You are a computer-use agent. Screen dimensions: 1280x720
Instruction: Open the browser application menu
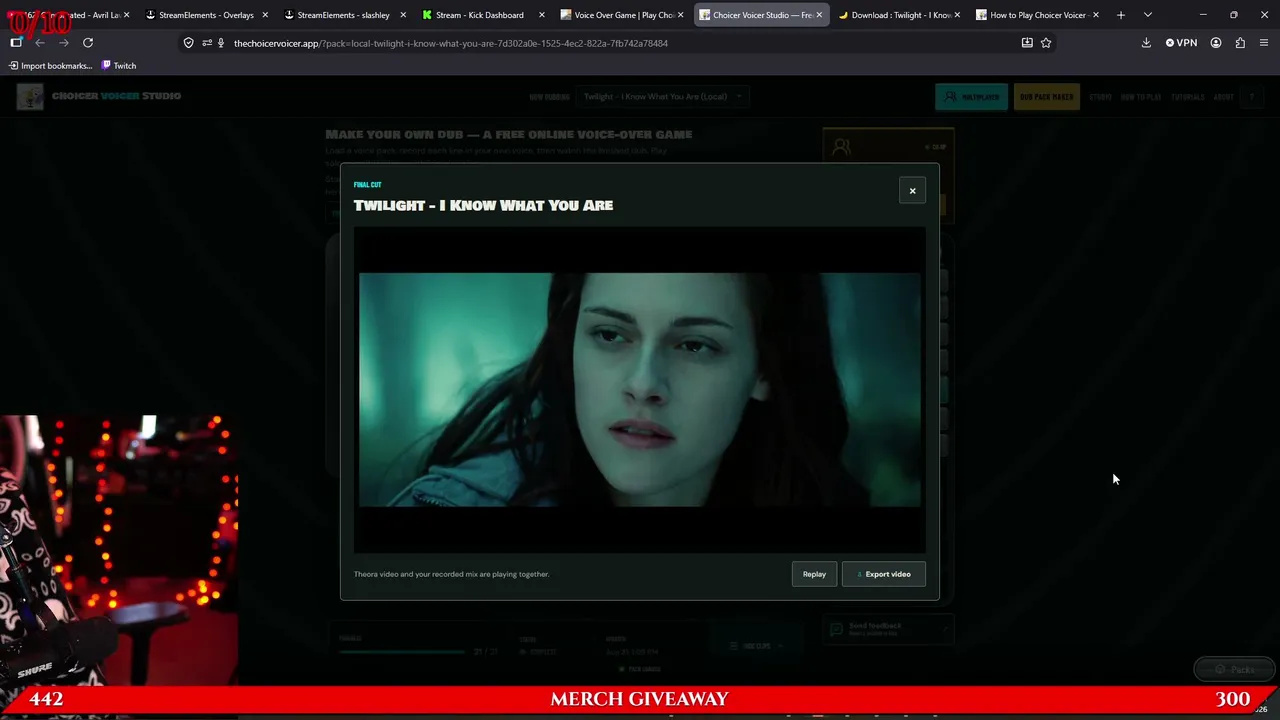coord(1264,43)
